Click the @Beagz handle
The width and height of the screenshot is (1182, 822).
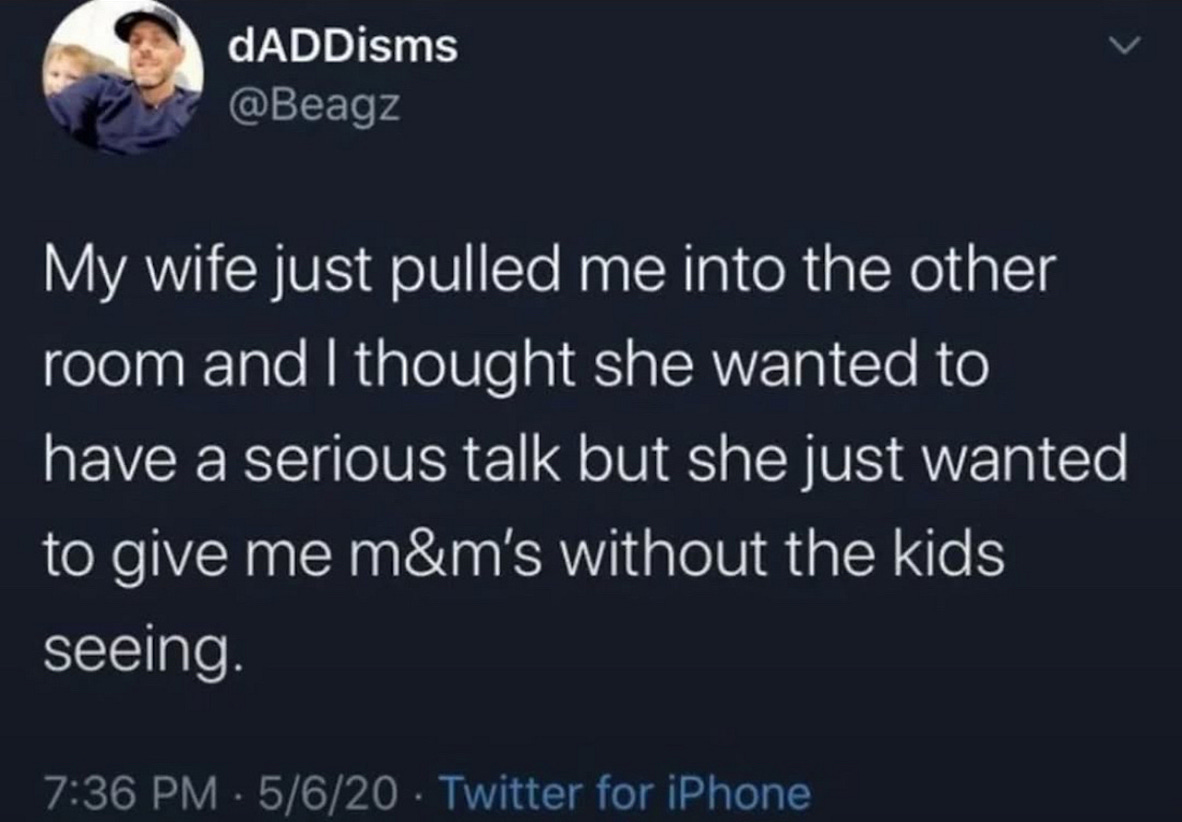tap(312, 103)
